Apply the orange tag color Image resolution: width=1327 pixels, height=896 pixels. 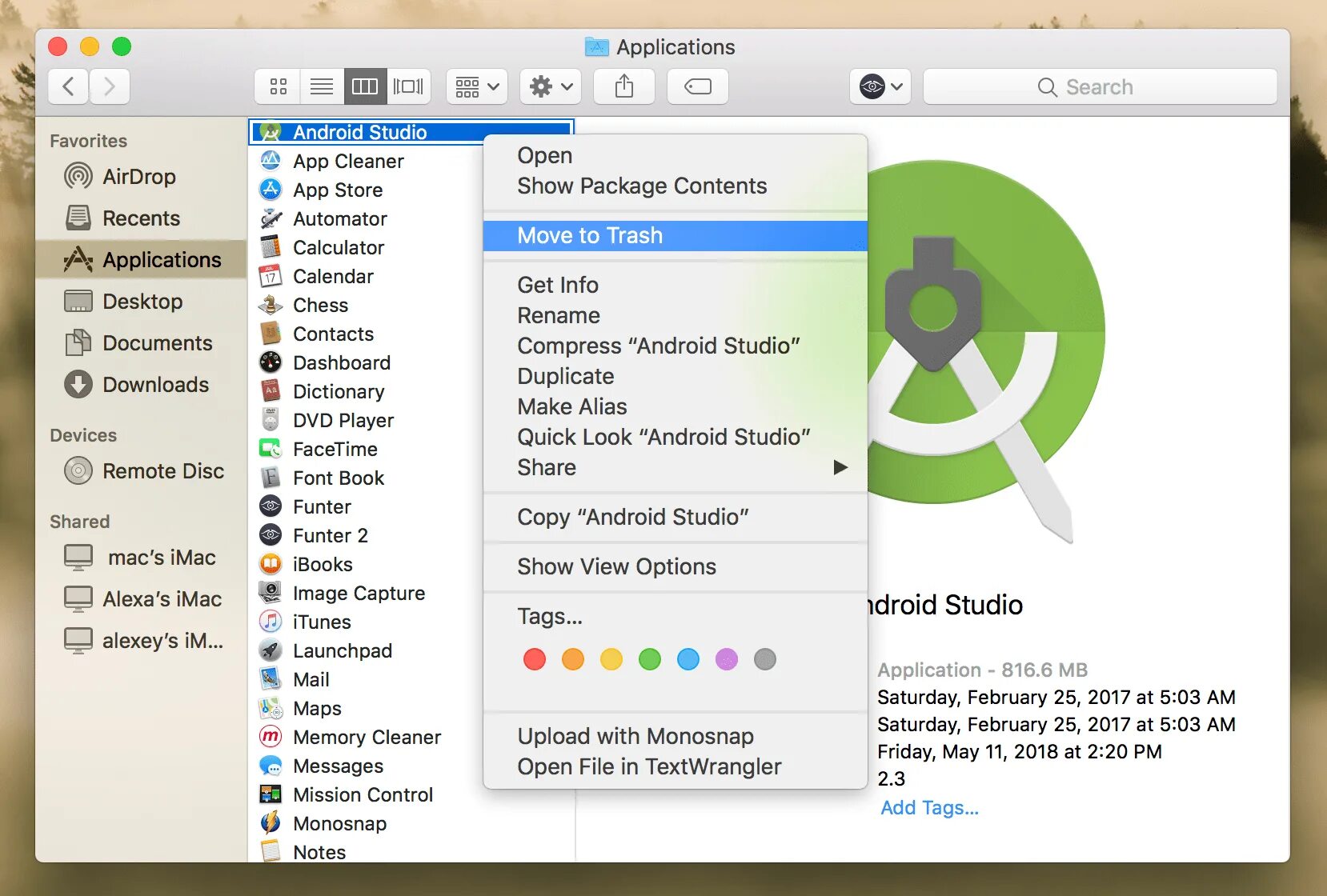(573, 659)
